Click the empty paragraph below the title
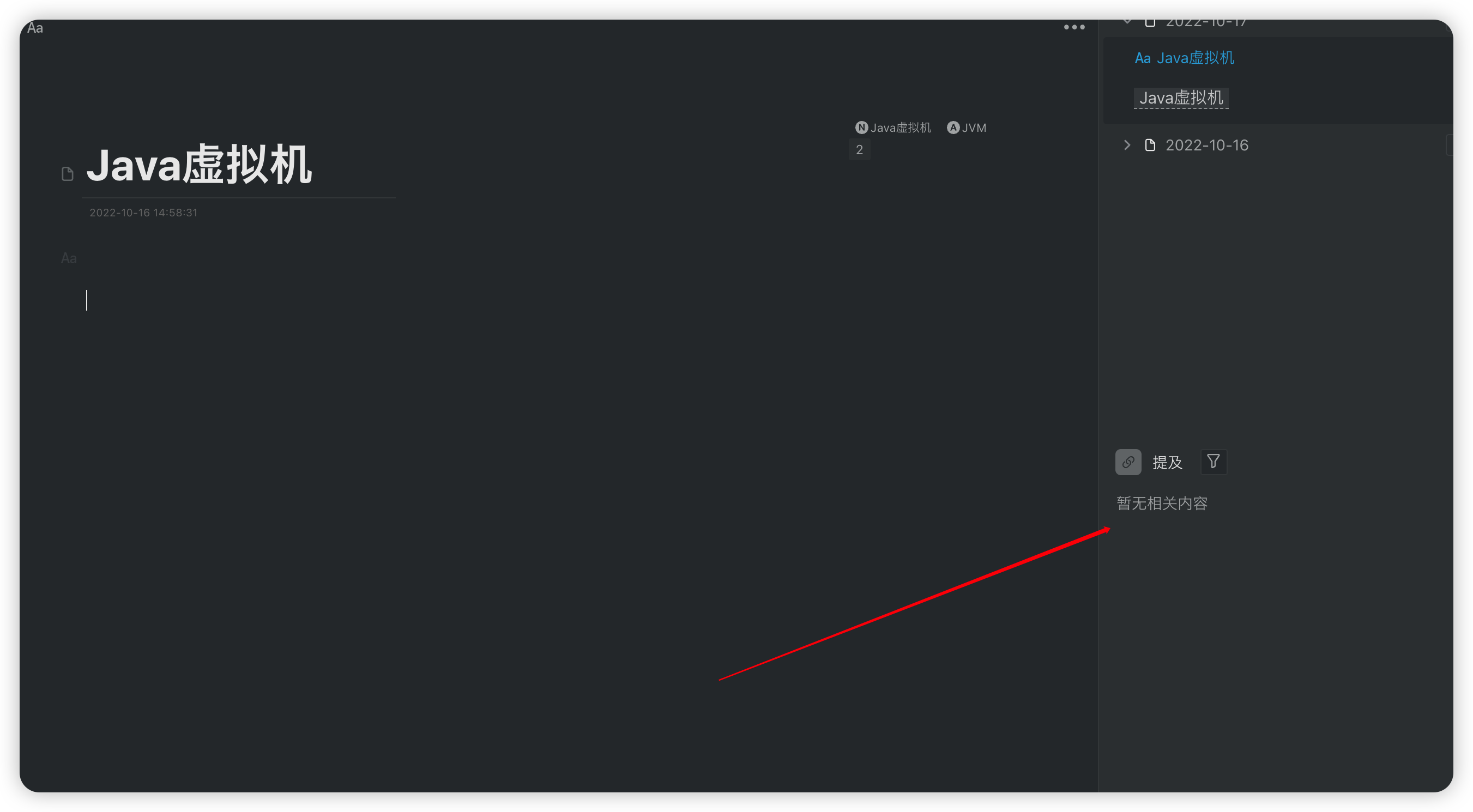 [343, 301]
